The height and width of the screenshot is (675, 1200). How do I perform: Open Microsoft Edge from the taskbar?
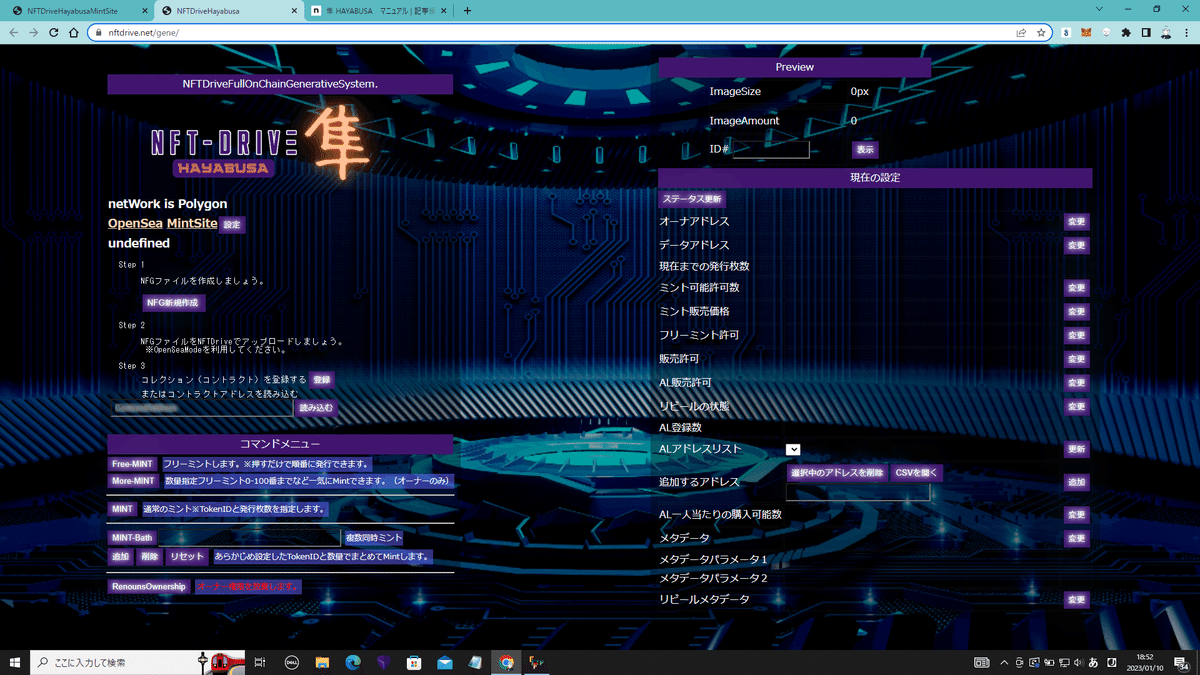point(353,662)
